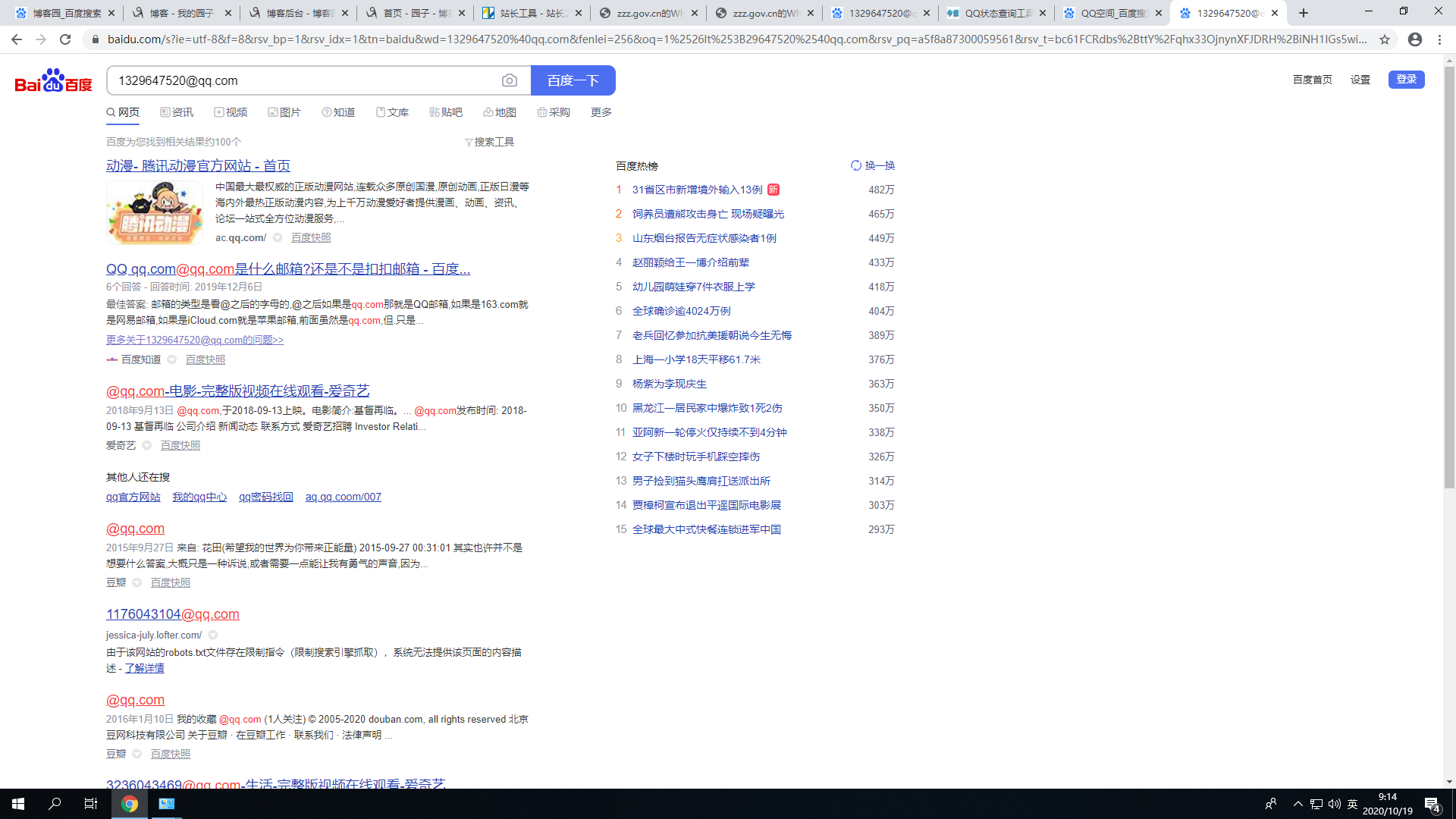Click Chrome icon in taskbar
Screen dimensions: 1456x819
(130, 804)
